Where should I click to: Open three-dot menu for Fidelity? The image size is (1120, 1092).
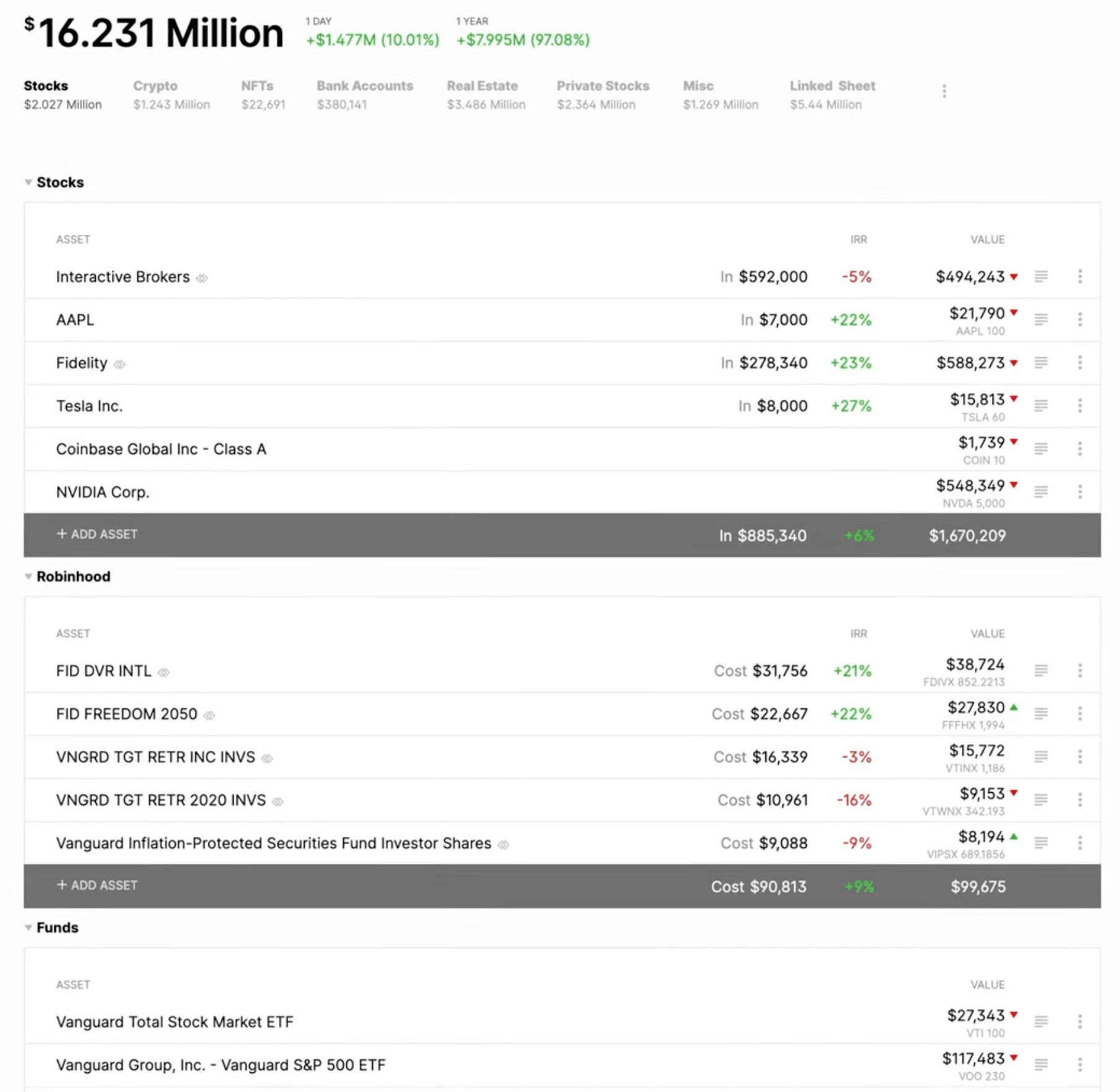click(1080, 363)
